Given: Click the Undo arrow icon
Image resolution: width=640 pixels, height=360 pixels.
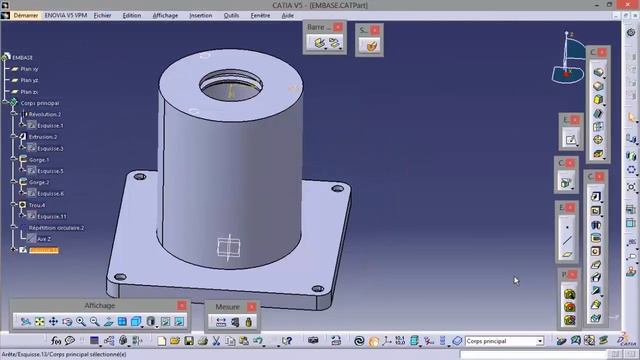Looking at the screenshot, I should [x=258, y=341].
